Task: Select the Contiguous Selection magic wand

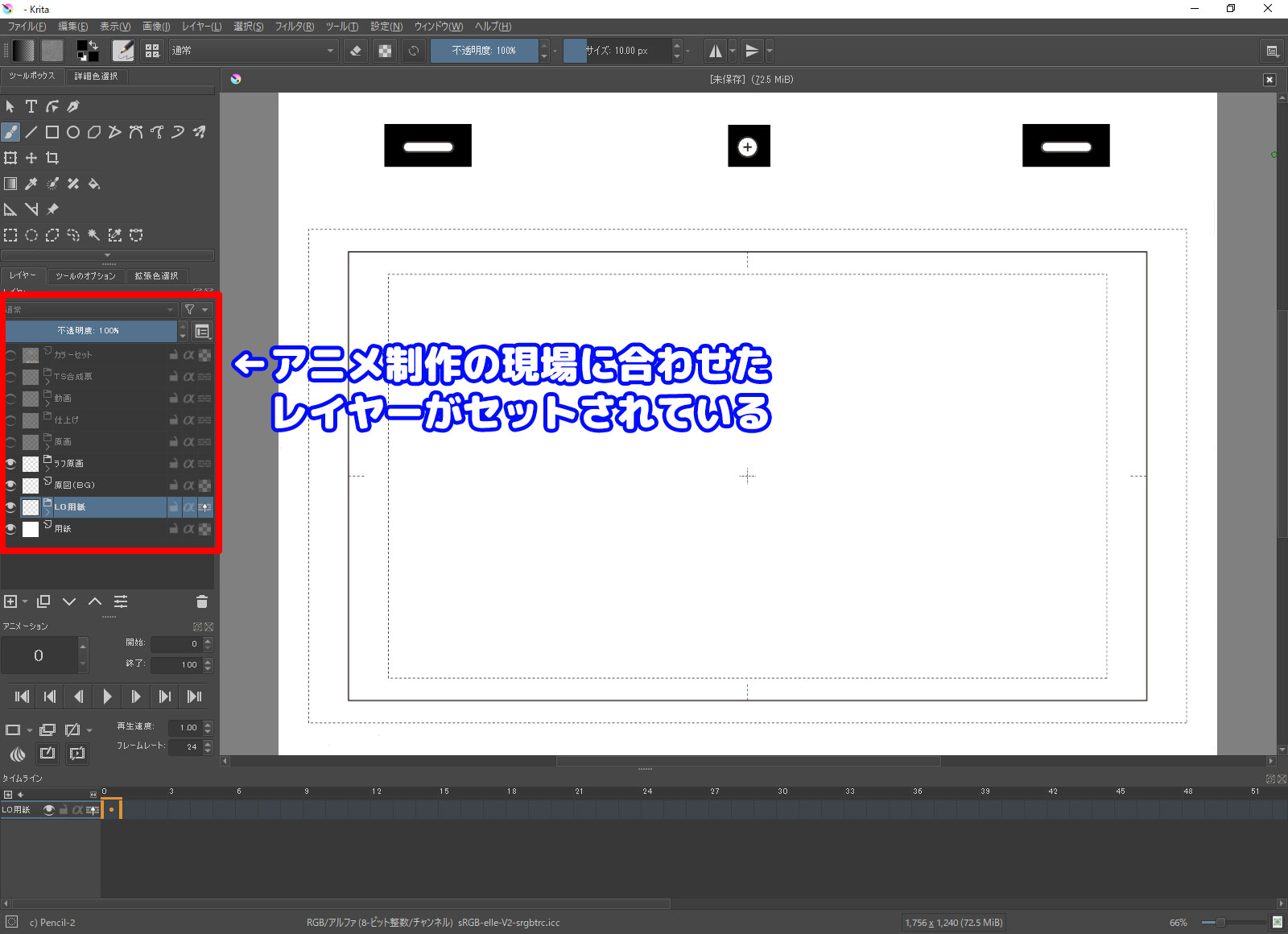Action: coord(94,235)
